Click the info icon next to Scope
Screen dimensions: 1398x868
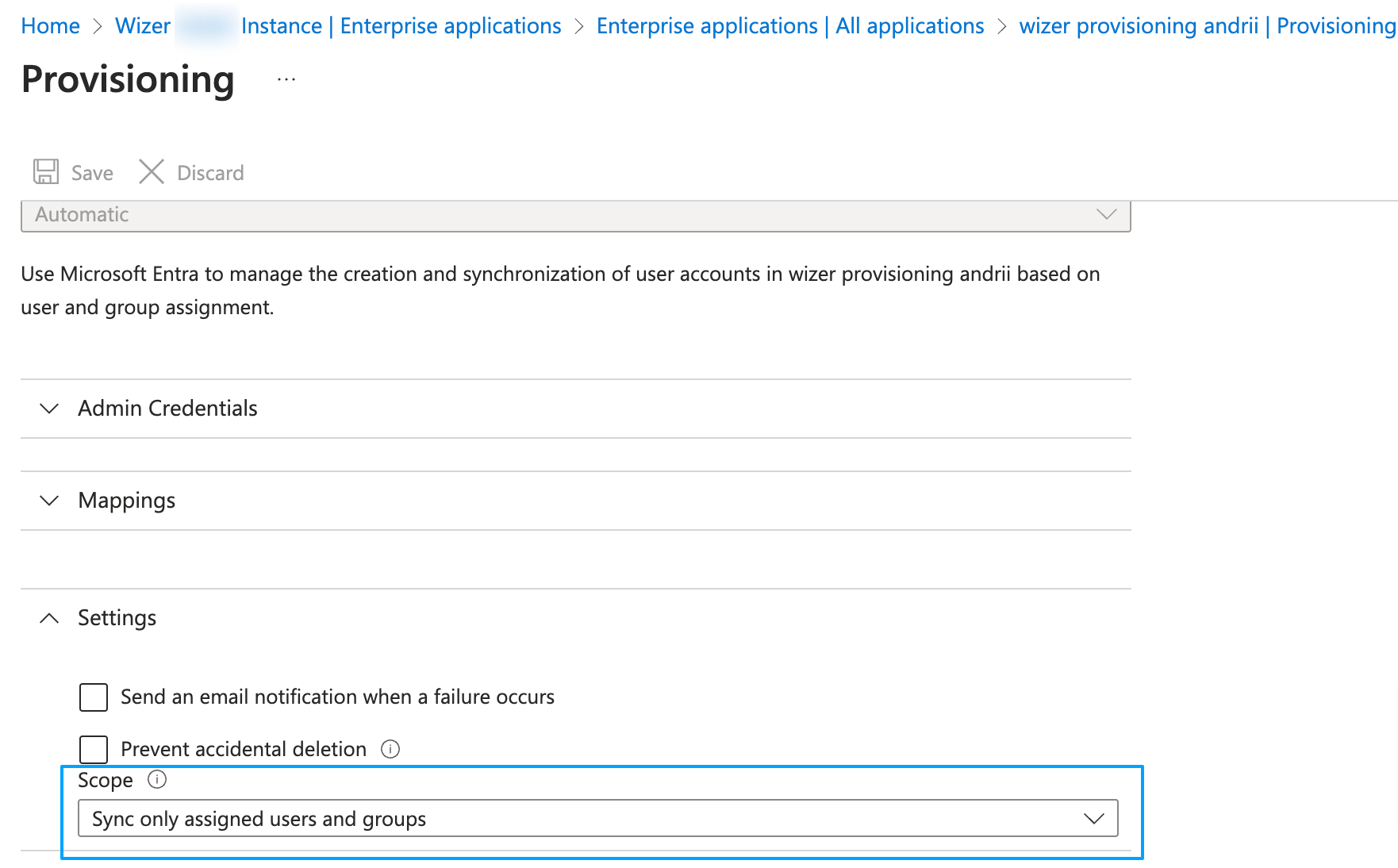(x=157, y=780)
